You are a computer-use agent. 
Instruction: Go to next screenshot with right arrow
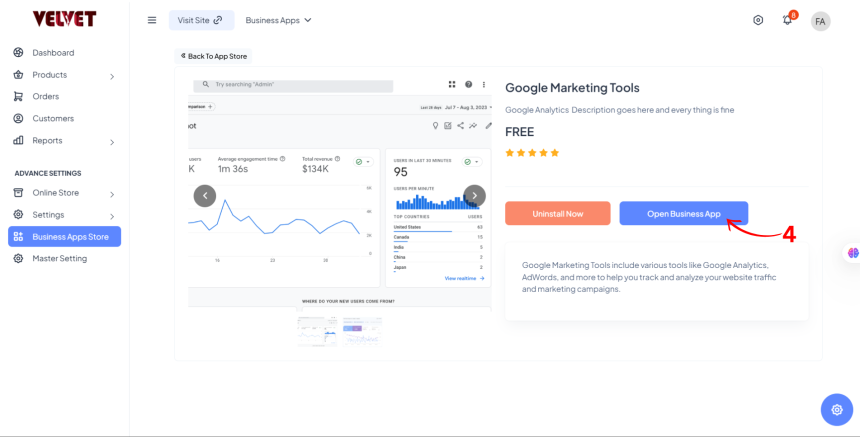[475, 196]
